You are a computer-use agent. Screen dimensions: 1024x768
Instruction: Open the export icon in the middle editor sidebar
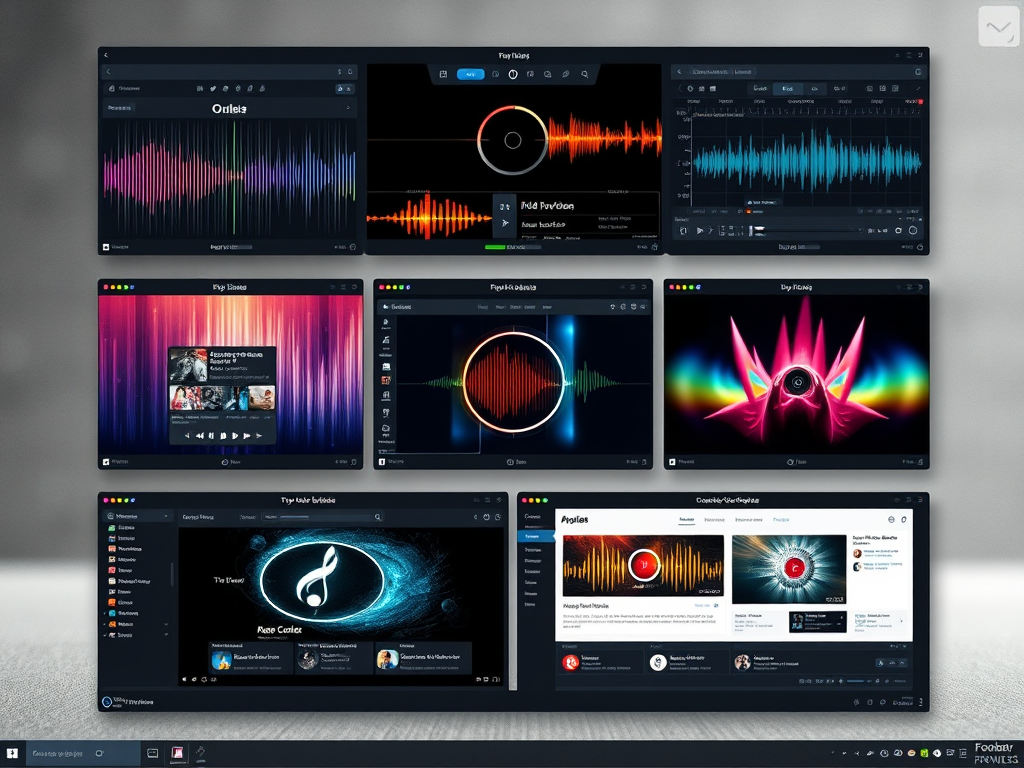(x=386, y=427)
